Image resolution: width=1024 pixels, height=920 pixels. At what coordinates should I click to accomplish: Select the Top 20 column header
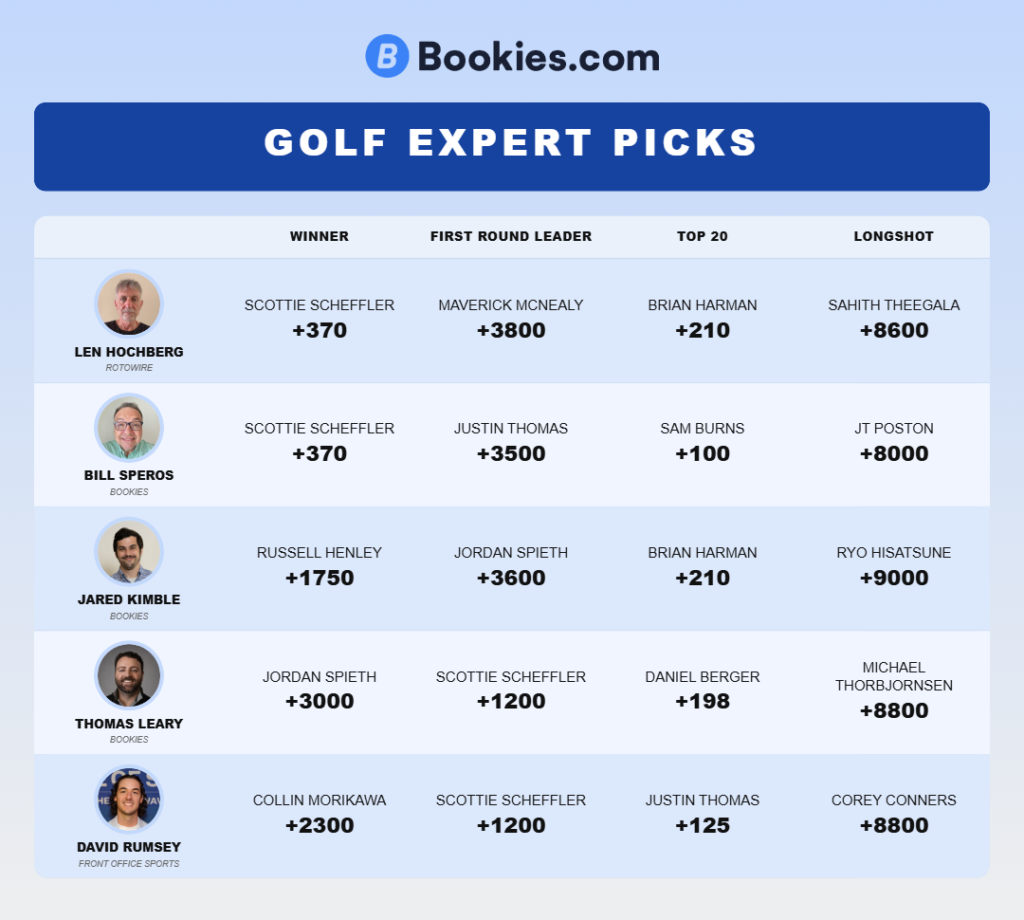702,237
